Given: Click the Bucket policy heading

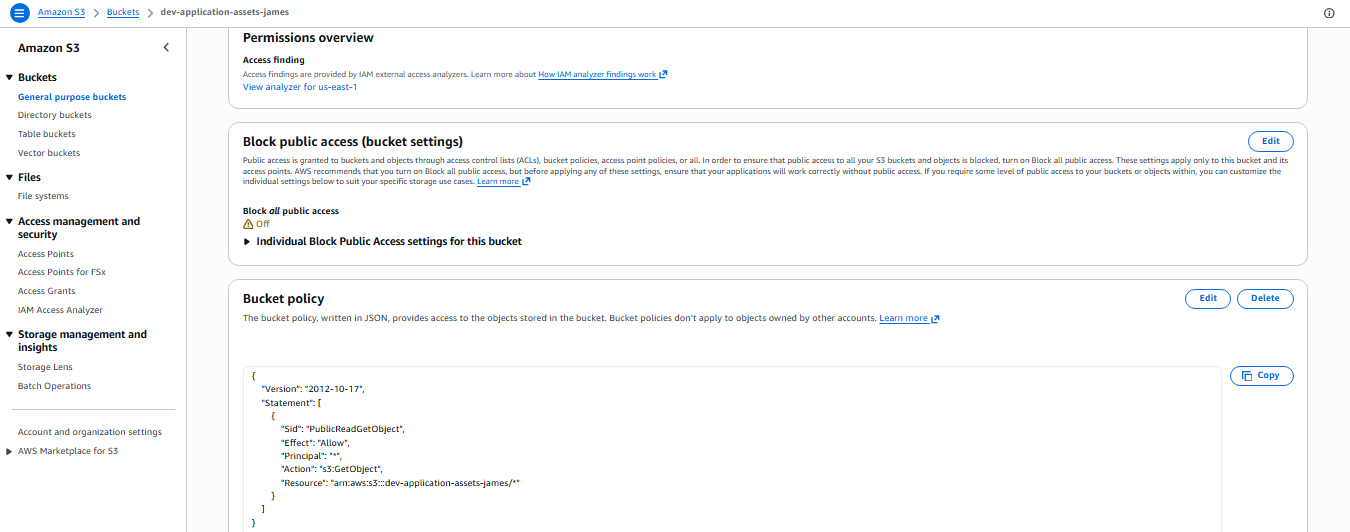Looking at the screenshot, I should click(284, 298).
